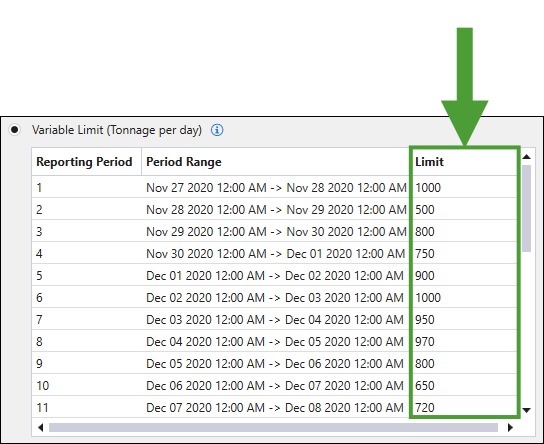Click the Period Range column header
544x444 pixels.
point(275,162)
